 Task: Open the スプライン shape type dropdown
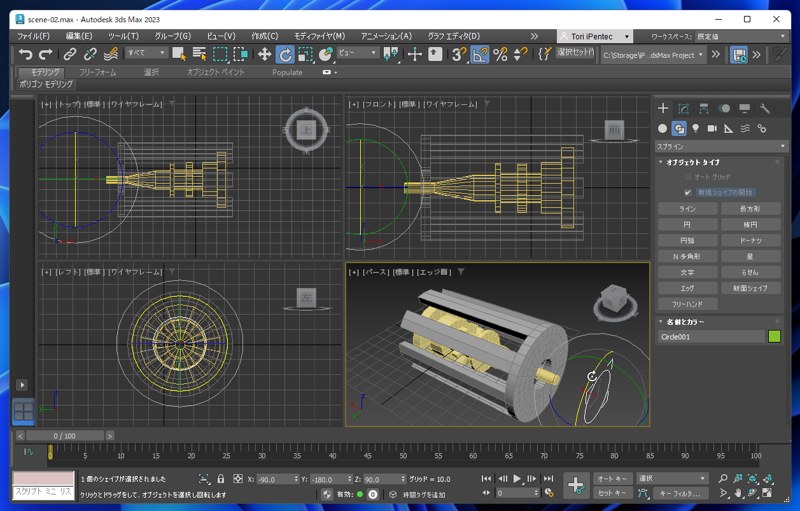(721, 146)
